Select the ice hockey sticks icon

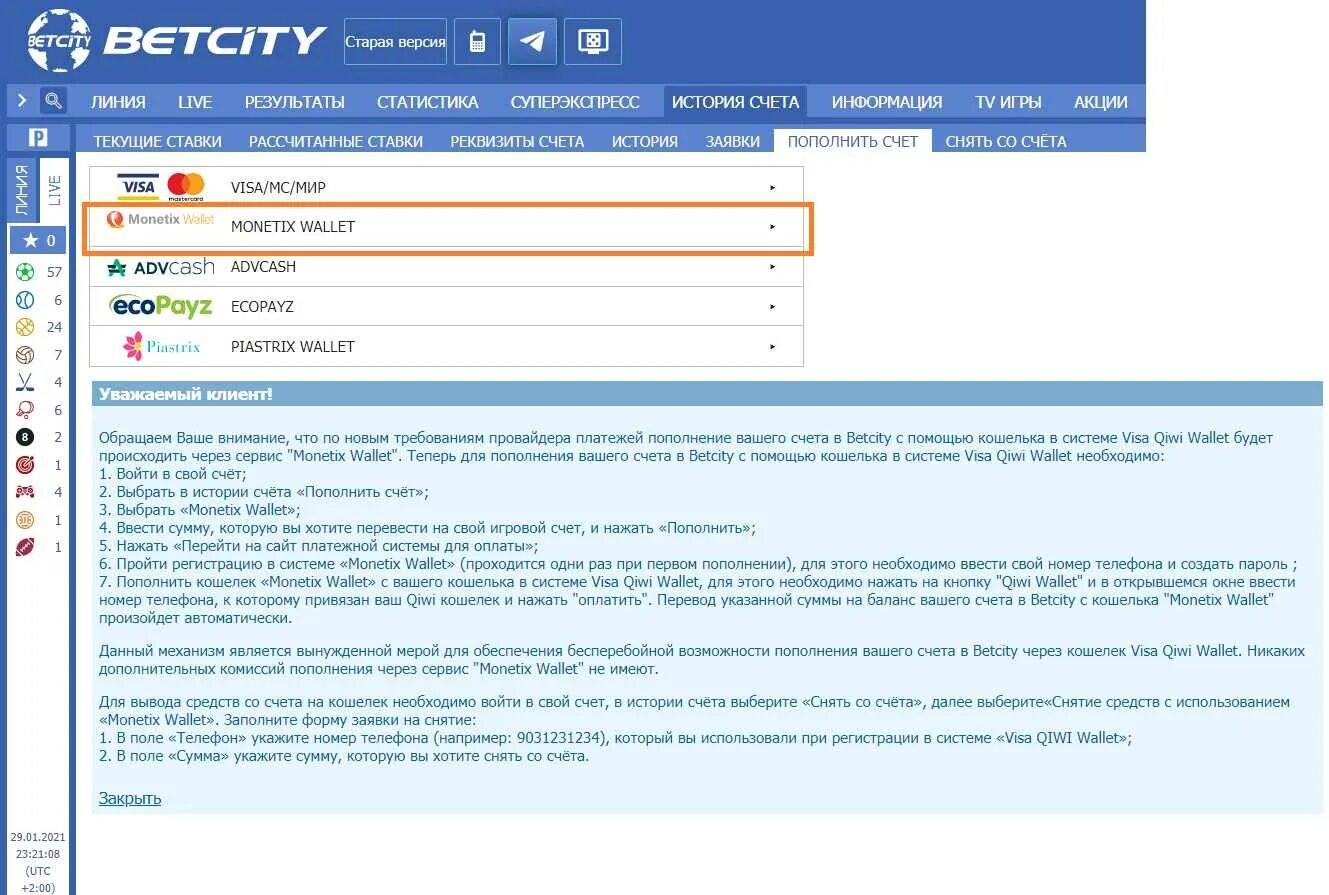point(25,382)
